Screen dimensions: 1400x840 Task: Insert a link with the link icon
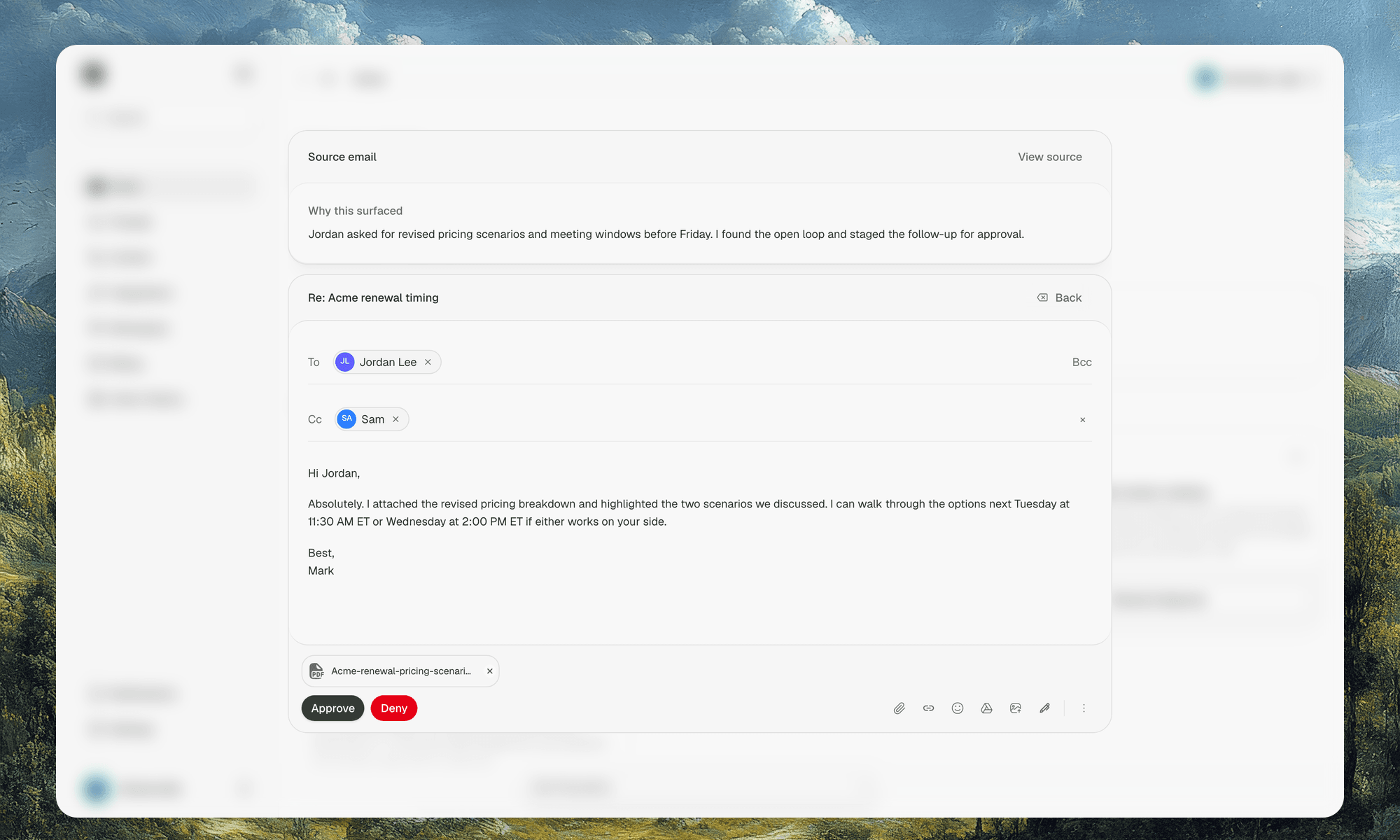pyautogui.click(x=928, y=708)
